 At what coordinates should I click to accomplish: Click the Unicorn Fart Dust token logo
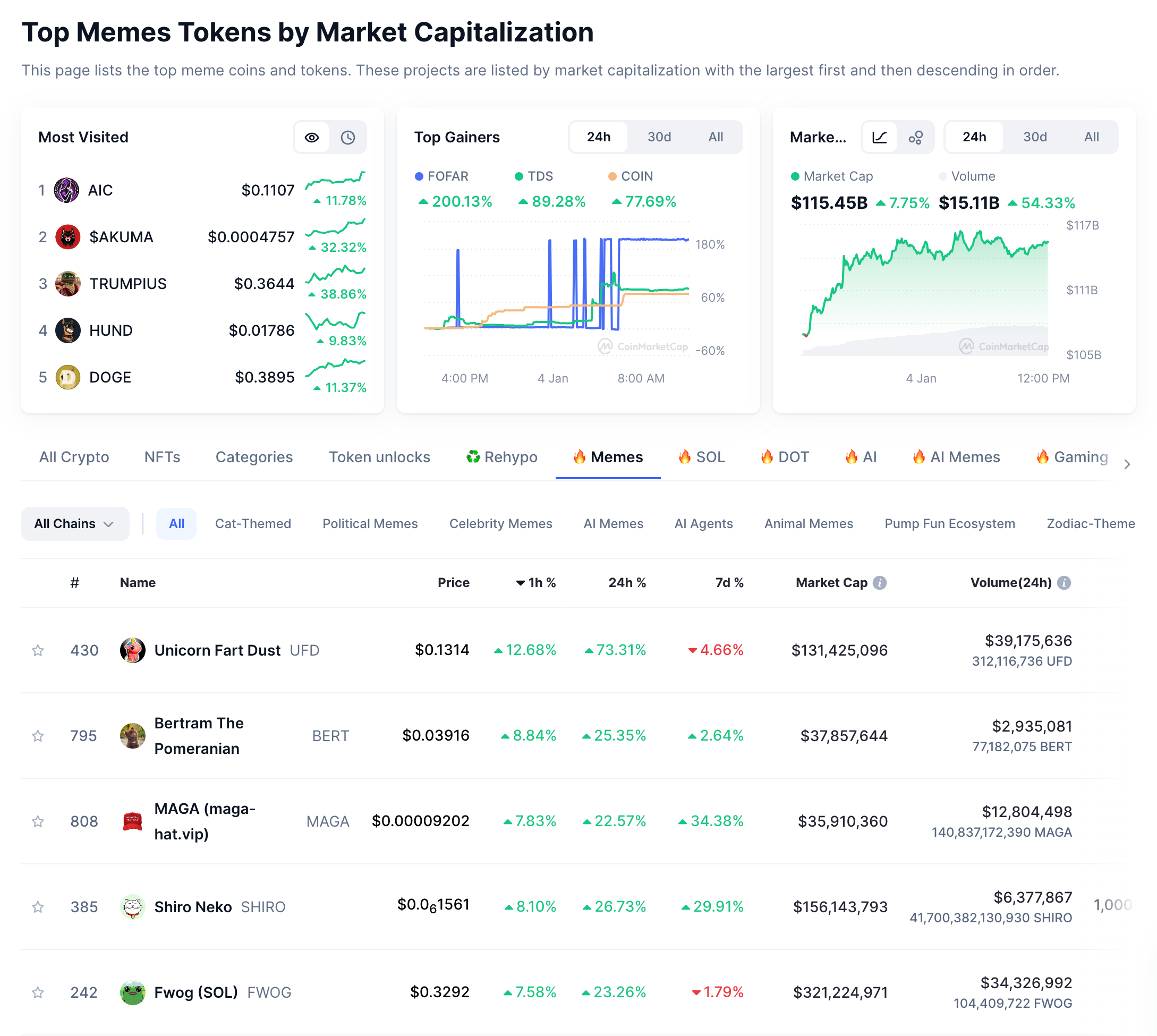(133, 649)
